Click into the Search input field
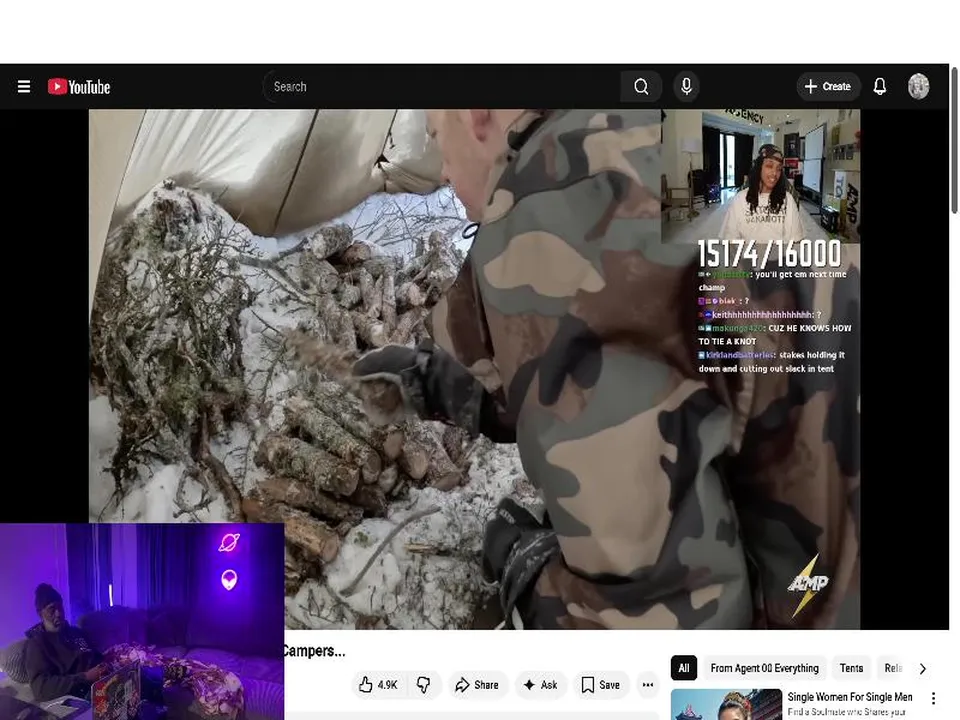The image size is (960, 720). click(442, 86)
